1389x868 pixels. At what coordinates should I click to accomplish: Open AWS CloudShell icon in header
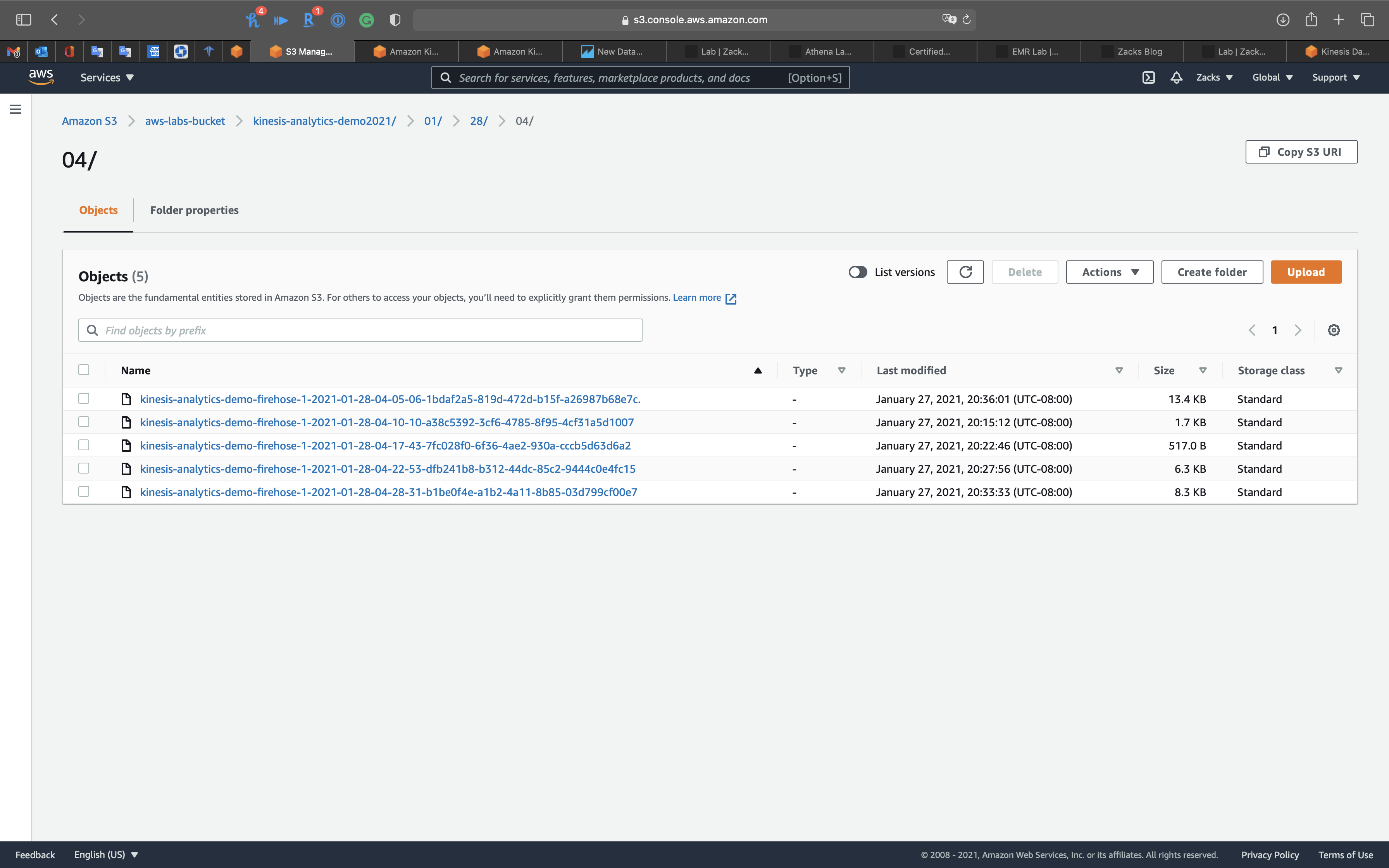(x=1148, y=77)
